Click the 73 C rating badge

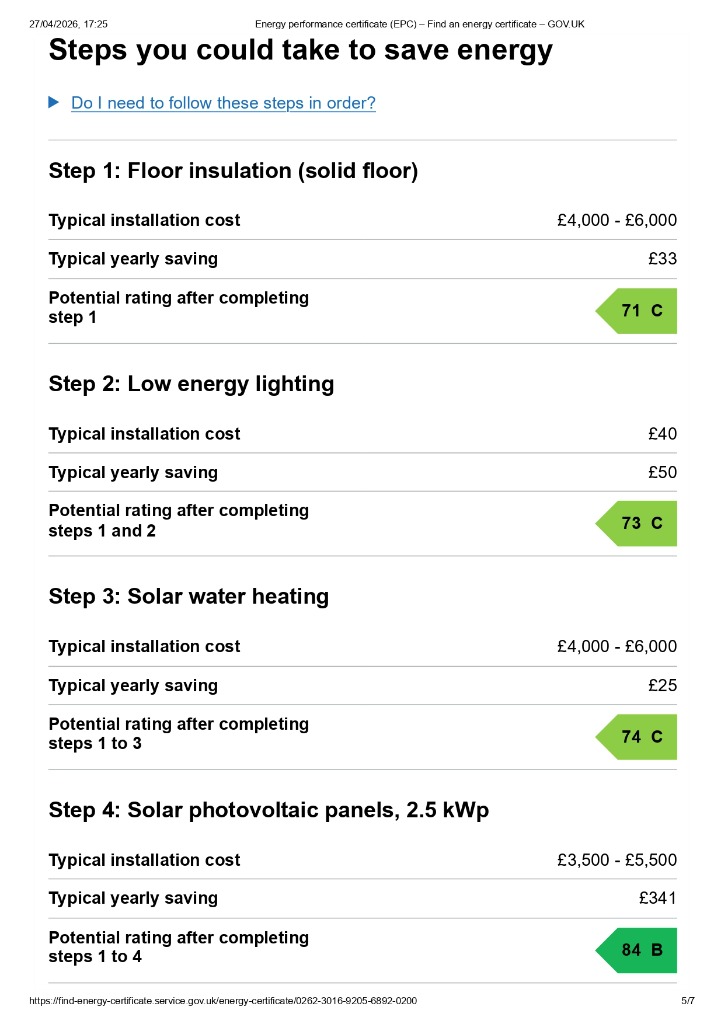[x=636, y=524]
